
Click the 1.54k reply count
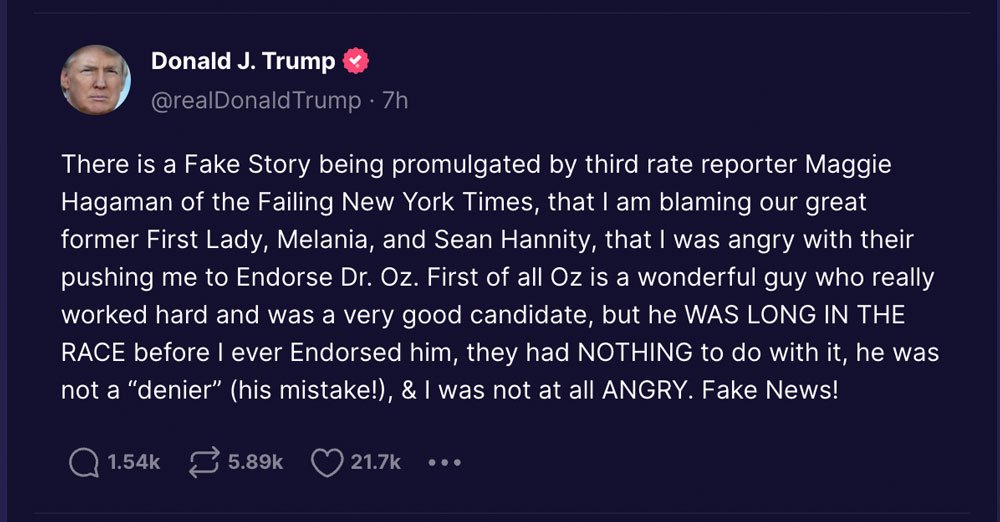pyautogui.click(x=133, y=462)
